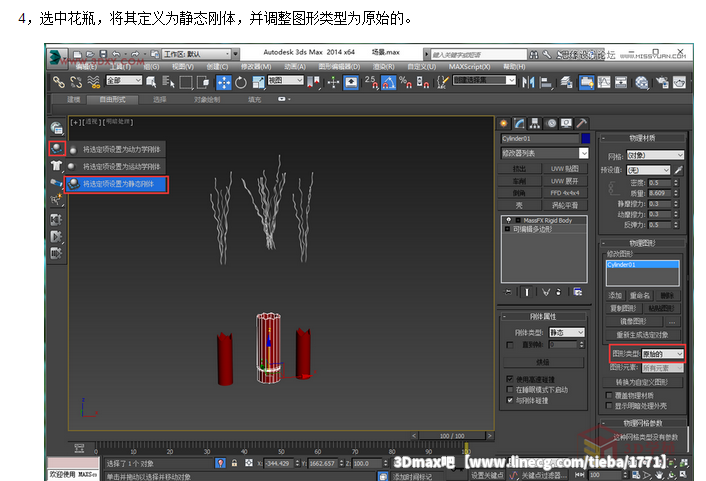The image size is (706, 481).
Task: Toggle the Angle Snap icon
Action: coord(388,82)
